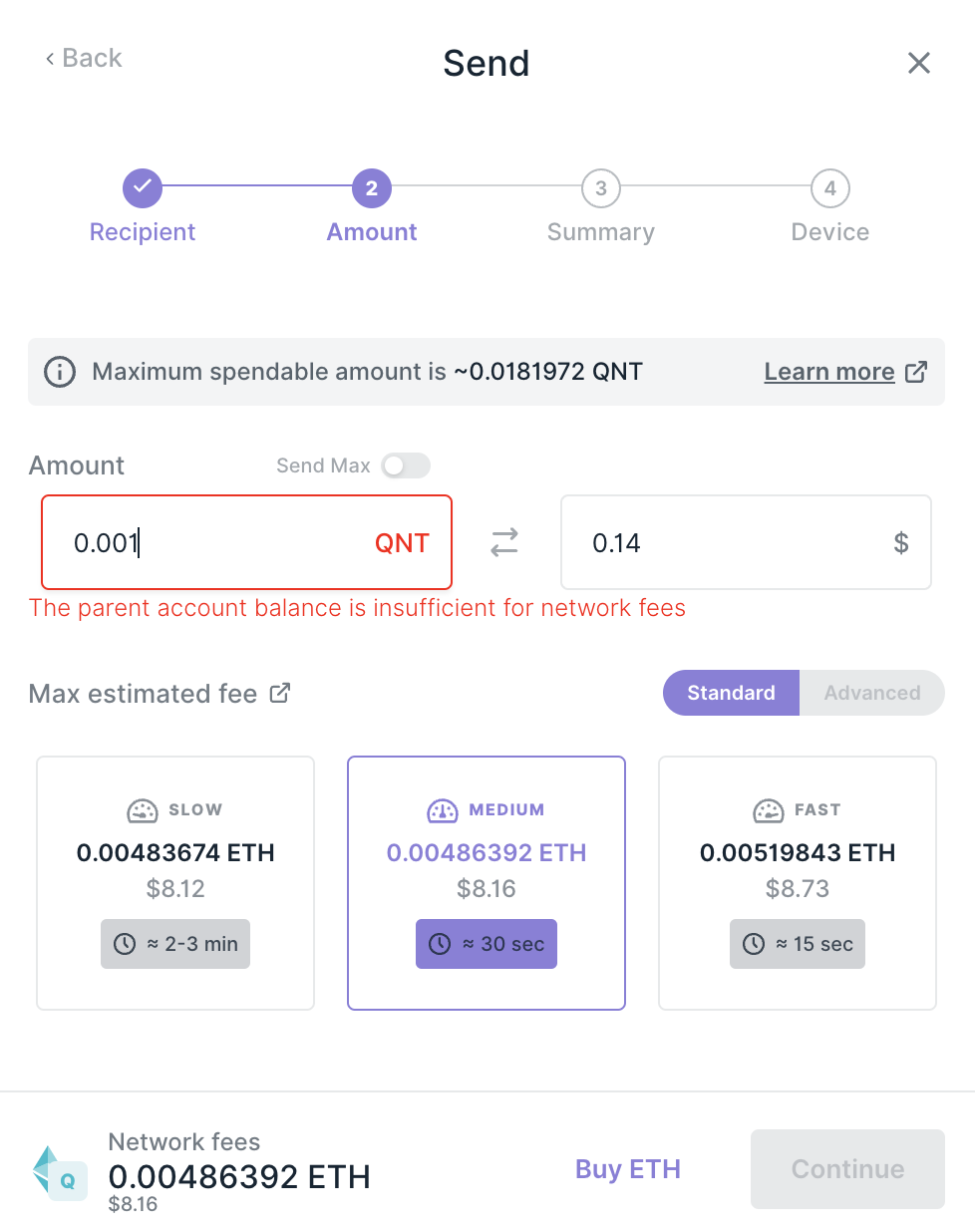Go back using the Back link

tap(84, 59)
